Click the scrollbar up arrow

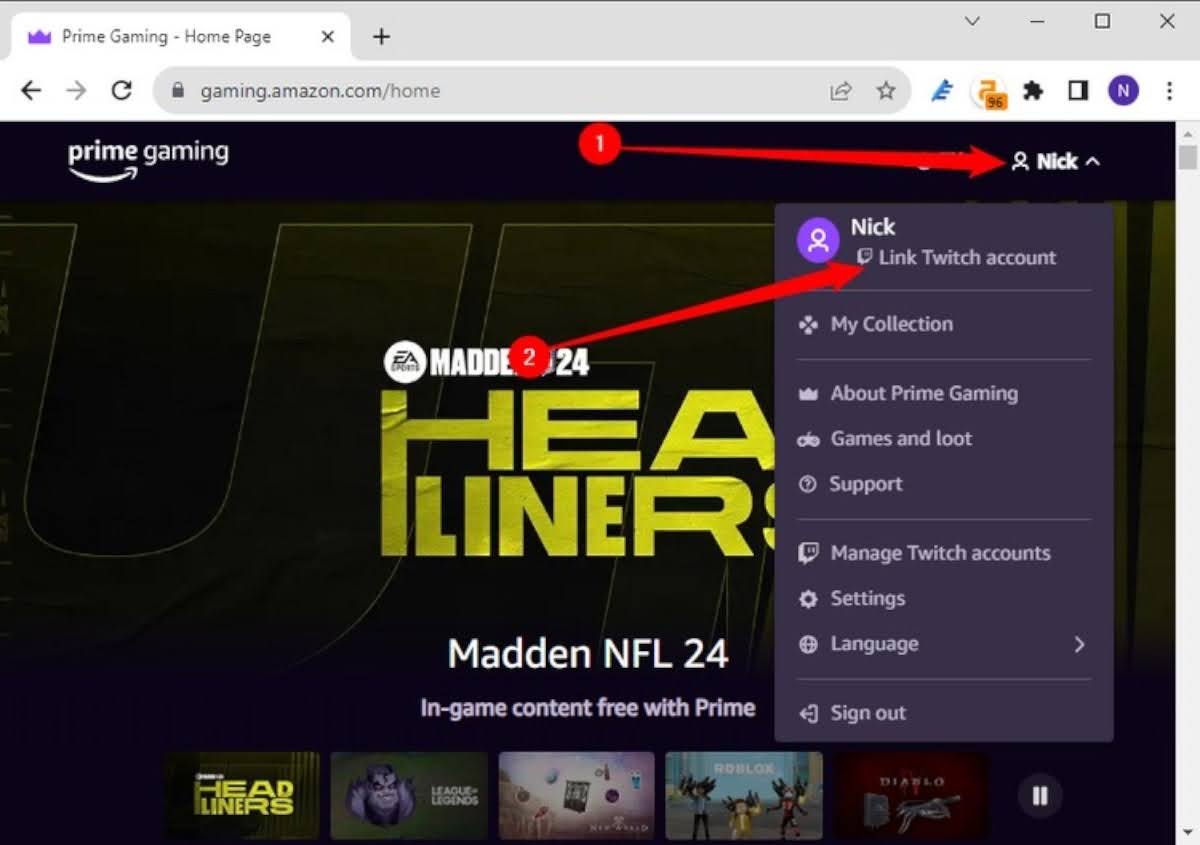(x=1188, y=133)
